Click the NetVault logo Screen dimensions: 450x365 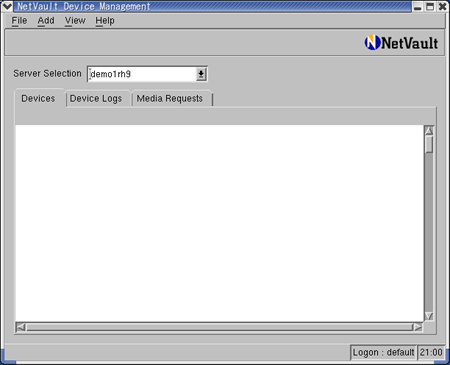coord(401,43)
